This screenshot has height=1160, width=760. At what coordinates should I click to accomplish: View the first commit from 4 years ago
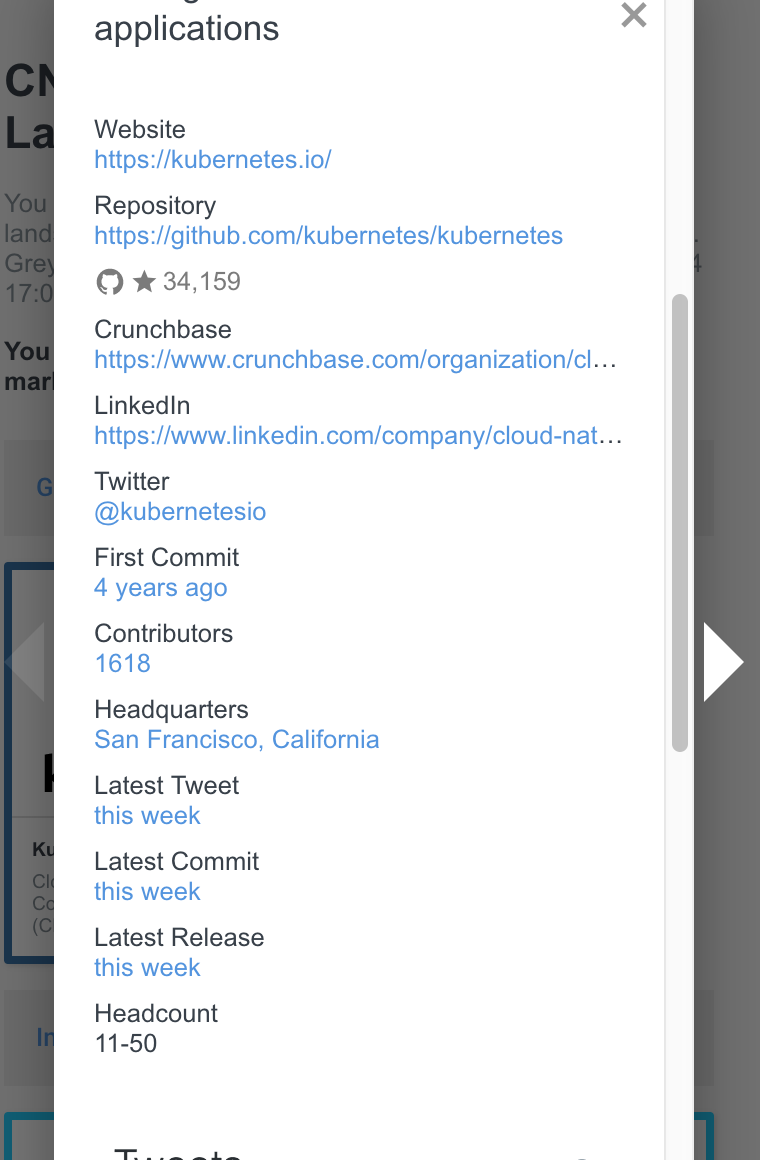tap(160, 587)
